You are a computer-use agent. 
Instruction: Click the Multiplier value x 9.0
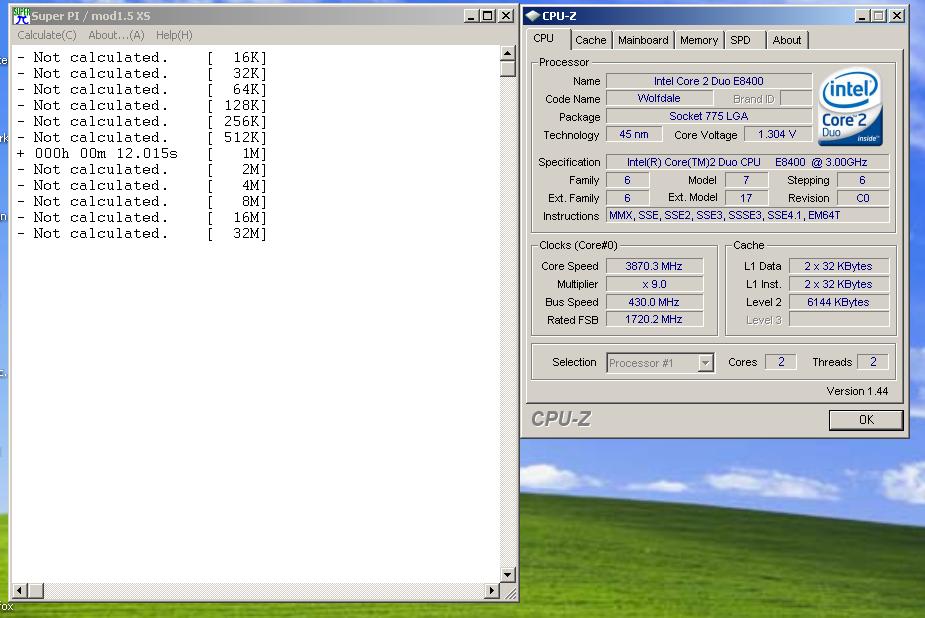coord(654,284)
